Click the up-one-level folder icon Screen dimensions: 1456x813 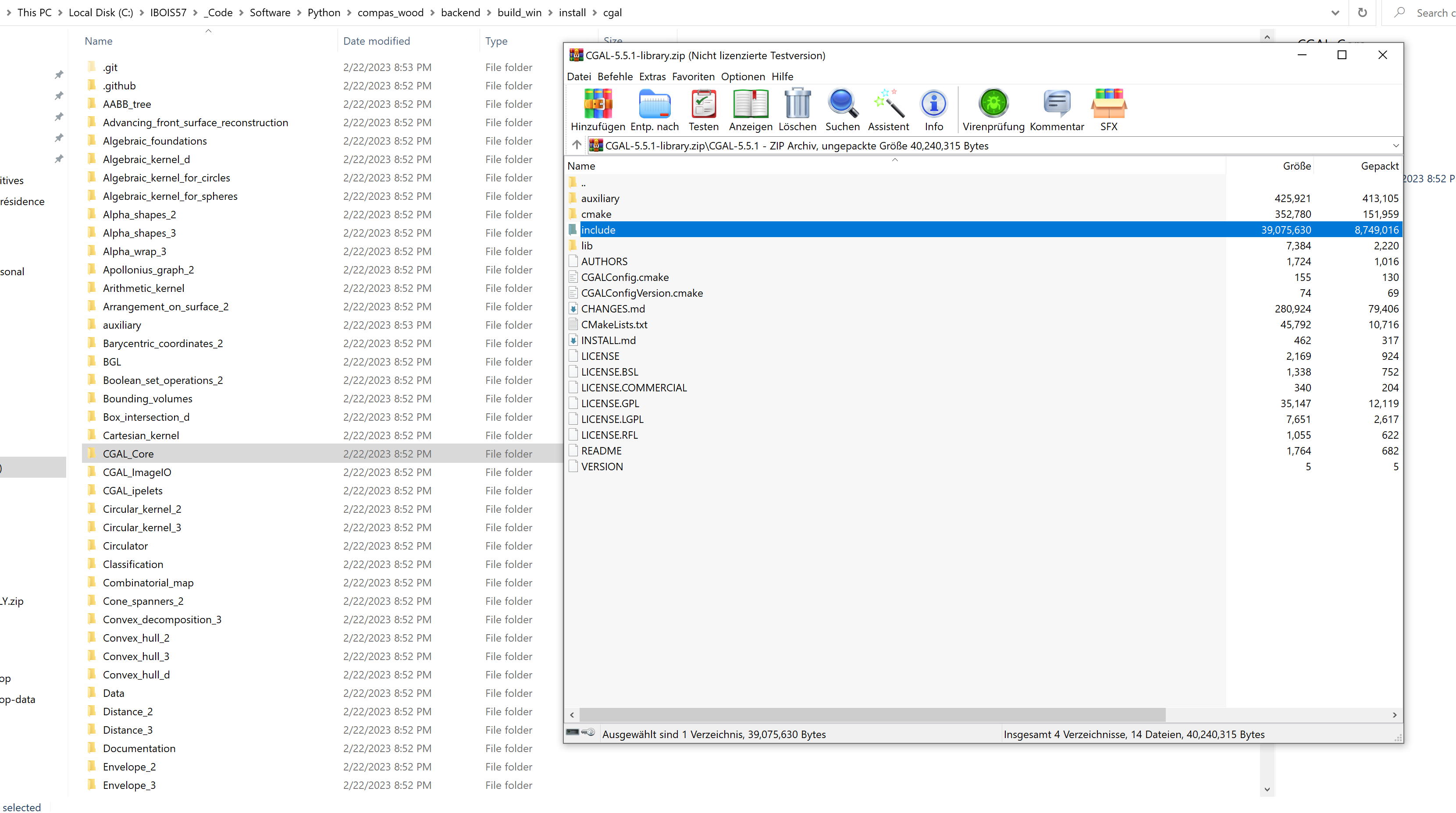click(577, 145)
